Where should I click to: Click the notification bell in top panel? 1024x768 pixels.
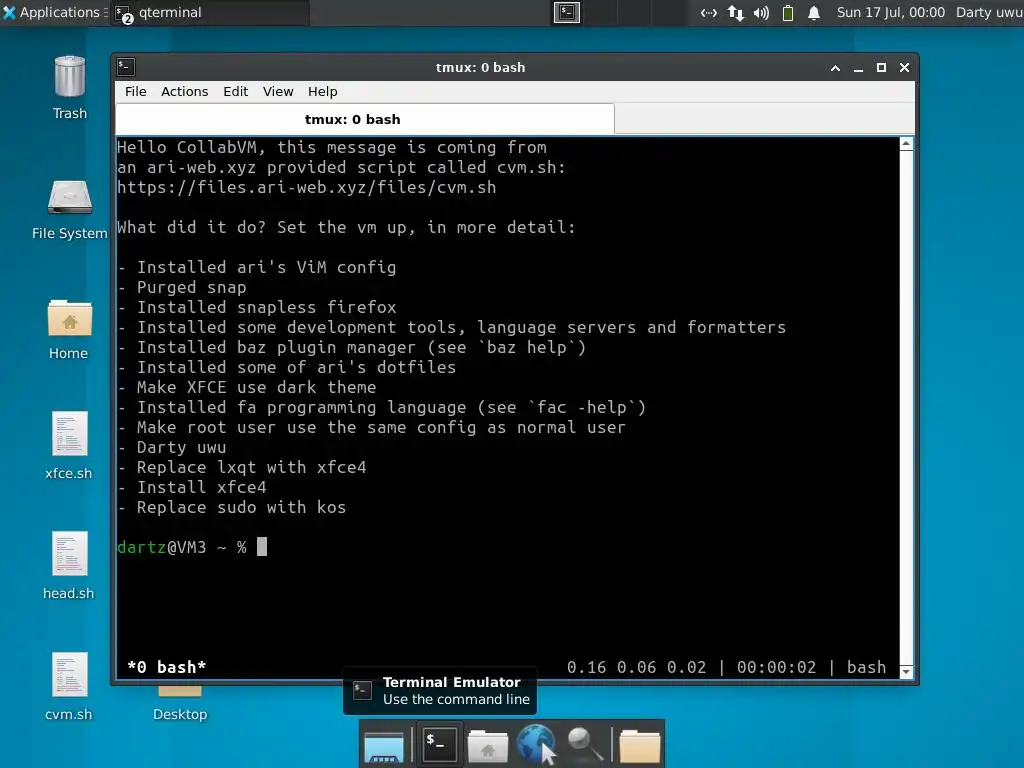click(814, 12)
